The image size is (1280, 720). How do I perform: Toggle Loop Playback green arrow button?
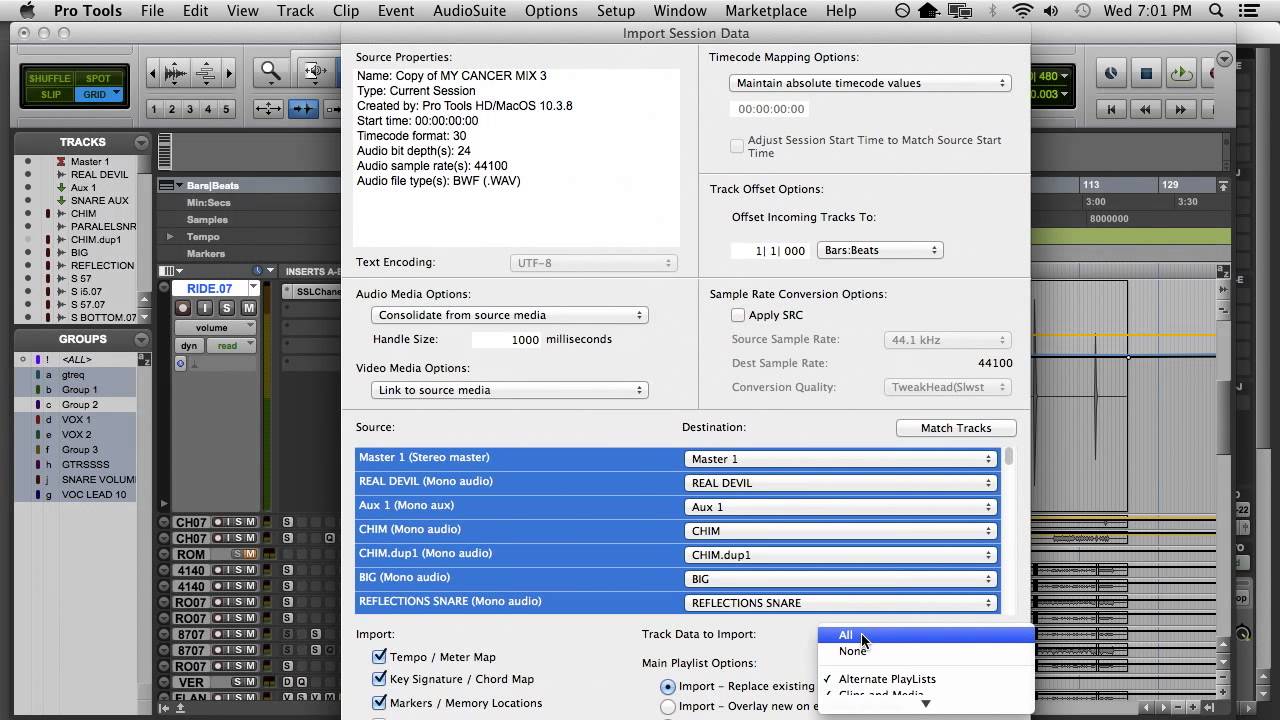click(1181, 73)
